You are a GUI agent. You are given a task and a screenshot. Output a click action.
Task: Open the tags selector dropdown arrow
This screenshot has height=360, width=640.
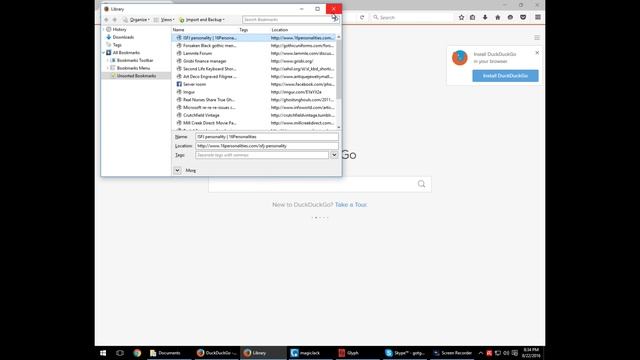point(334,155)
